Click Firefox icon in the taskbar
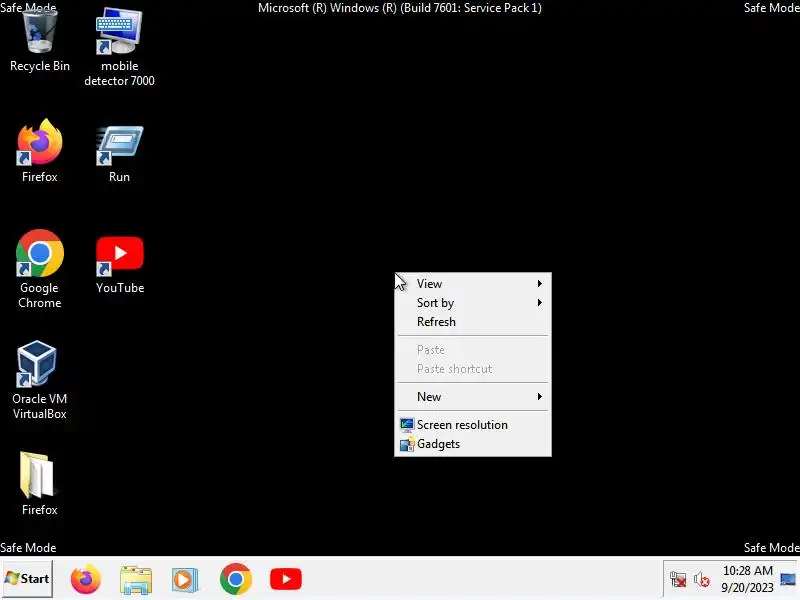 [x=86, y=579]
